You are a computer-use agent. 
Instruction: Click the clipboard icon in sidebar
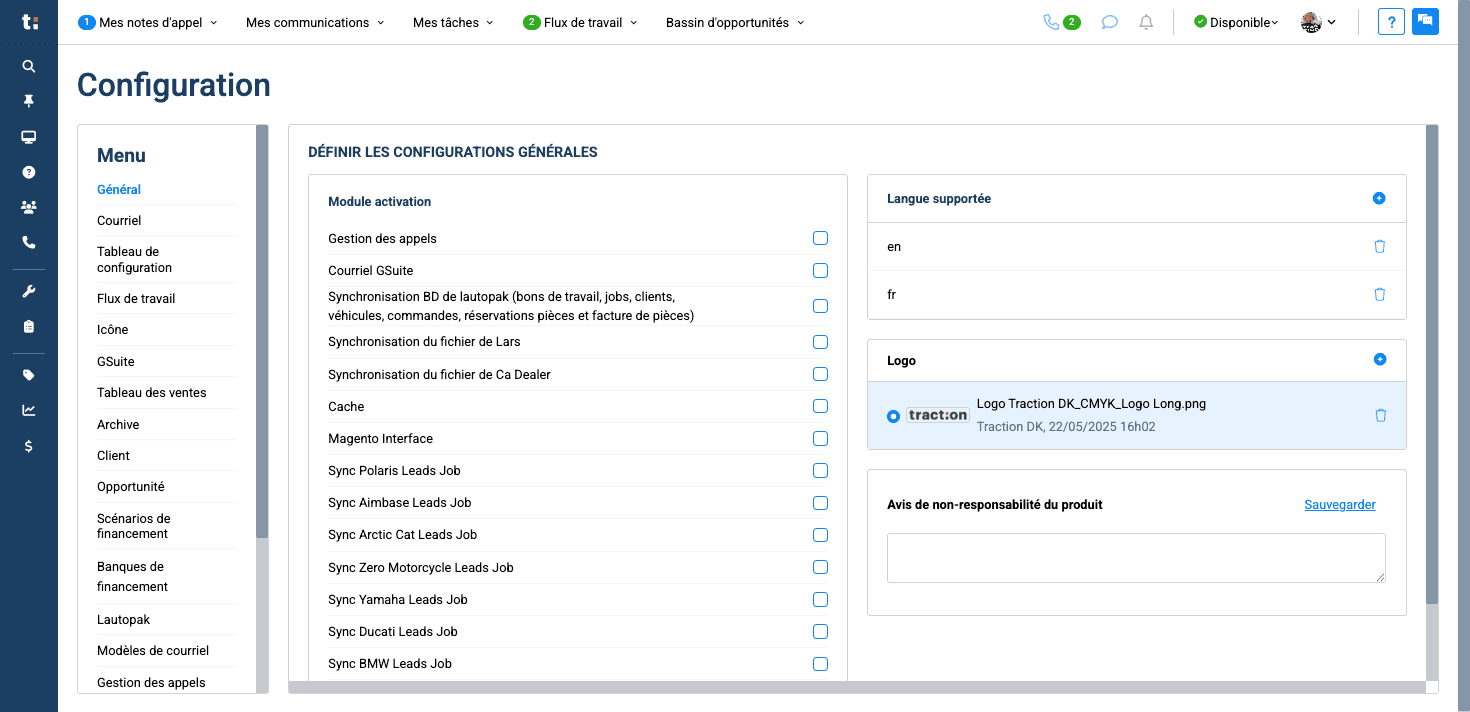coord(29,326)
